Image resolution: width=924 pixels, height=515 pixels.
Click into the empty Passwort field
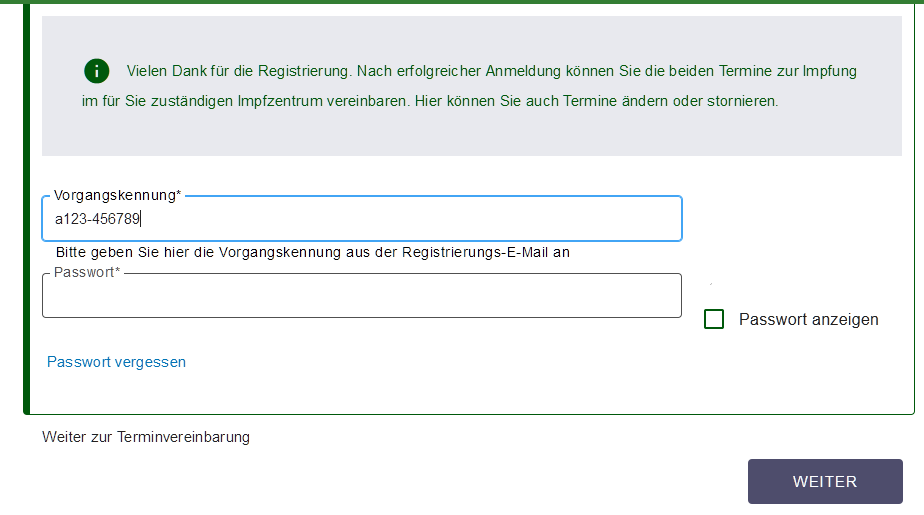click(x=362, y=295)
